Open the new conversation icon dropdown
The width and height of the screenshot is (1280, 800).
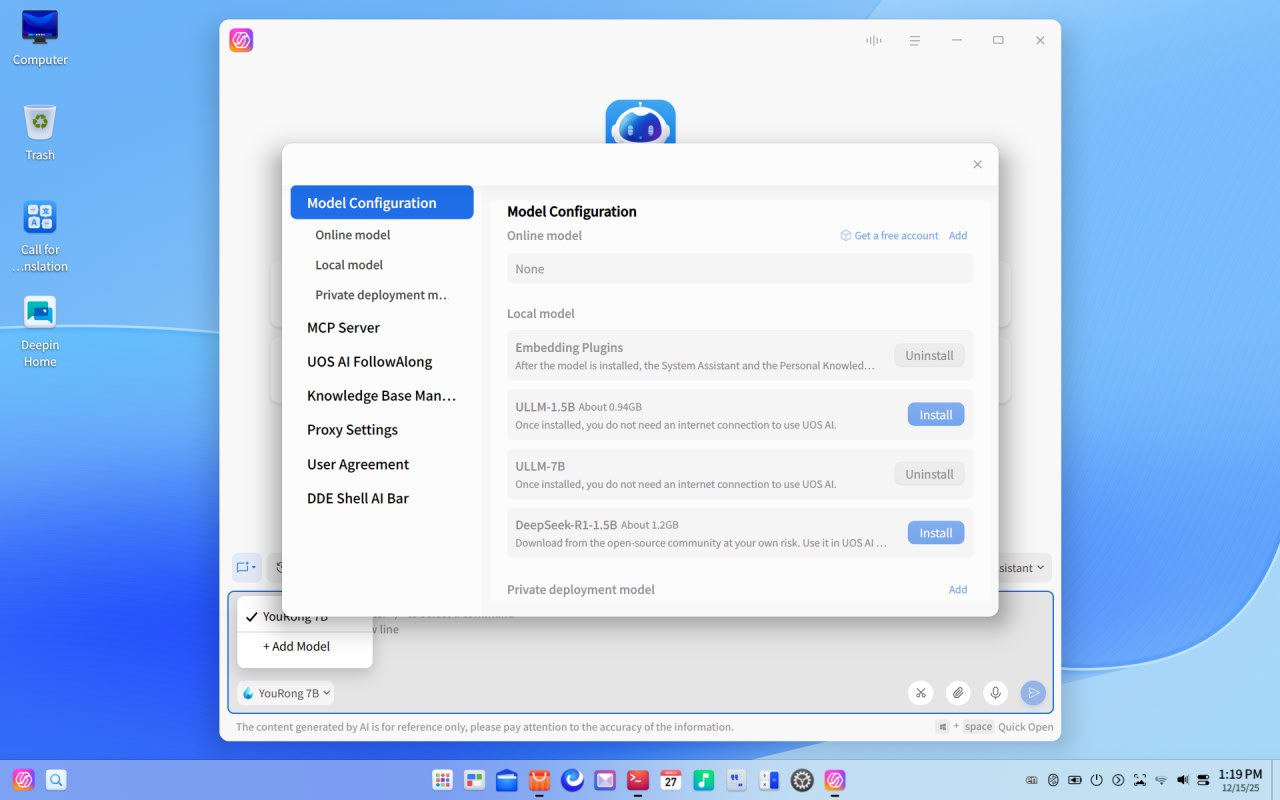[x=246, y=568]
